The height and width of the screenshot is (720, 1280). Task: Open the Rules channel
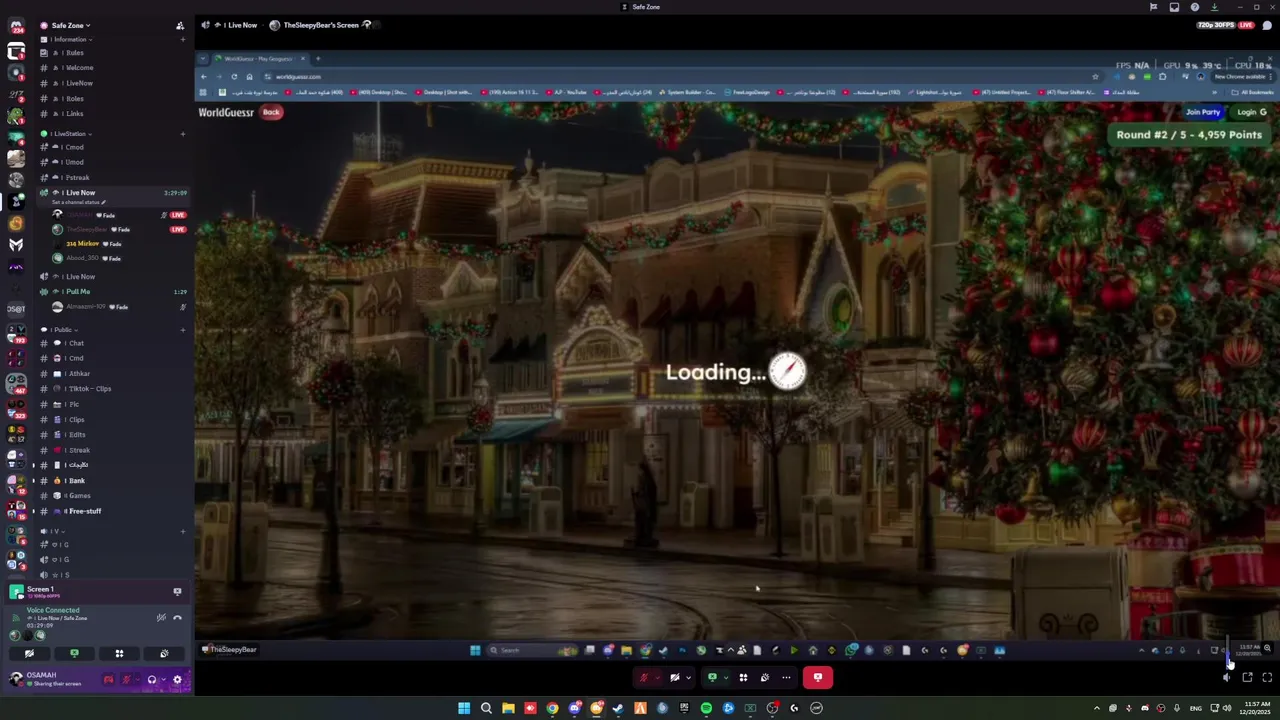[x=112, y=53]
